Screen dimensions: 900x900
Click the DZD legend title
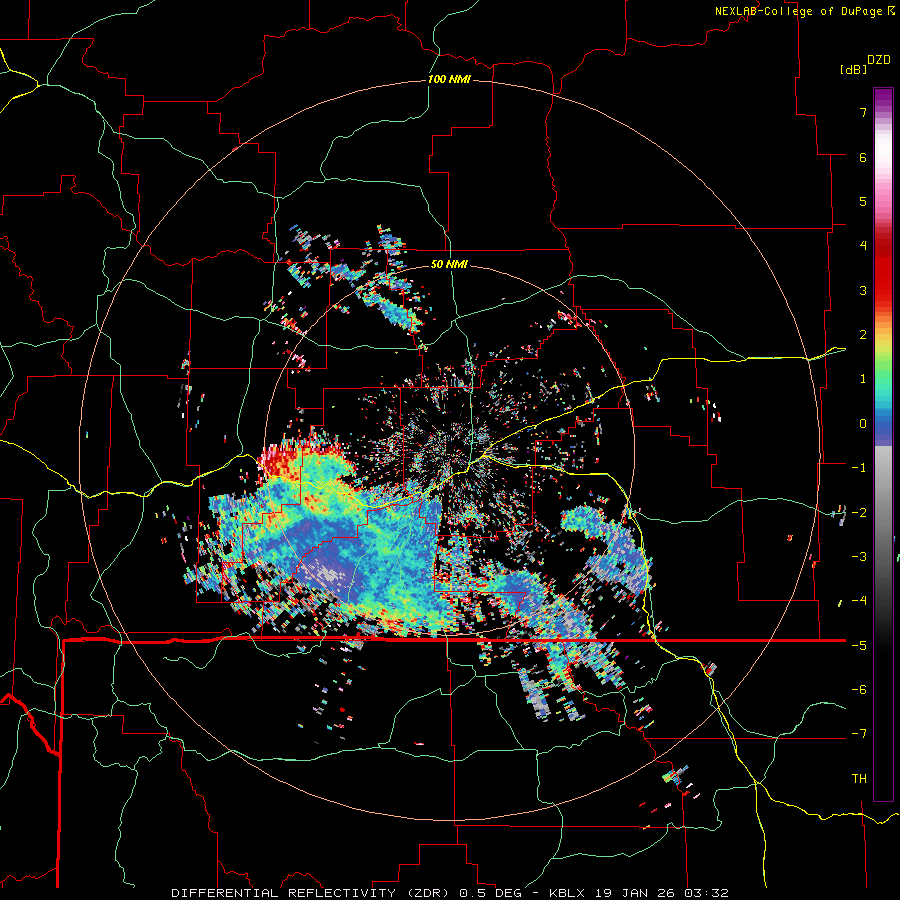click(879, 60)
